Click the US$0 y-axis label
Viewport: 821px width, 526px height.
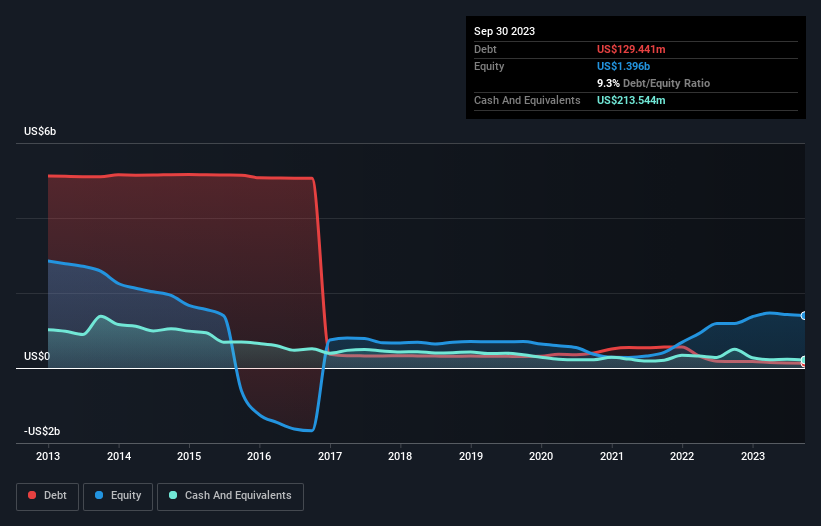pos(37,356)
